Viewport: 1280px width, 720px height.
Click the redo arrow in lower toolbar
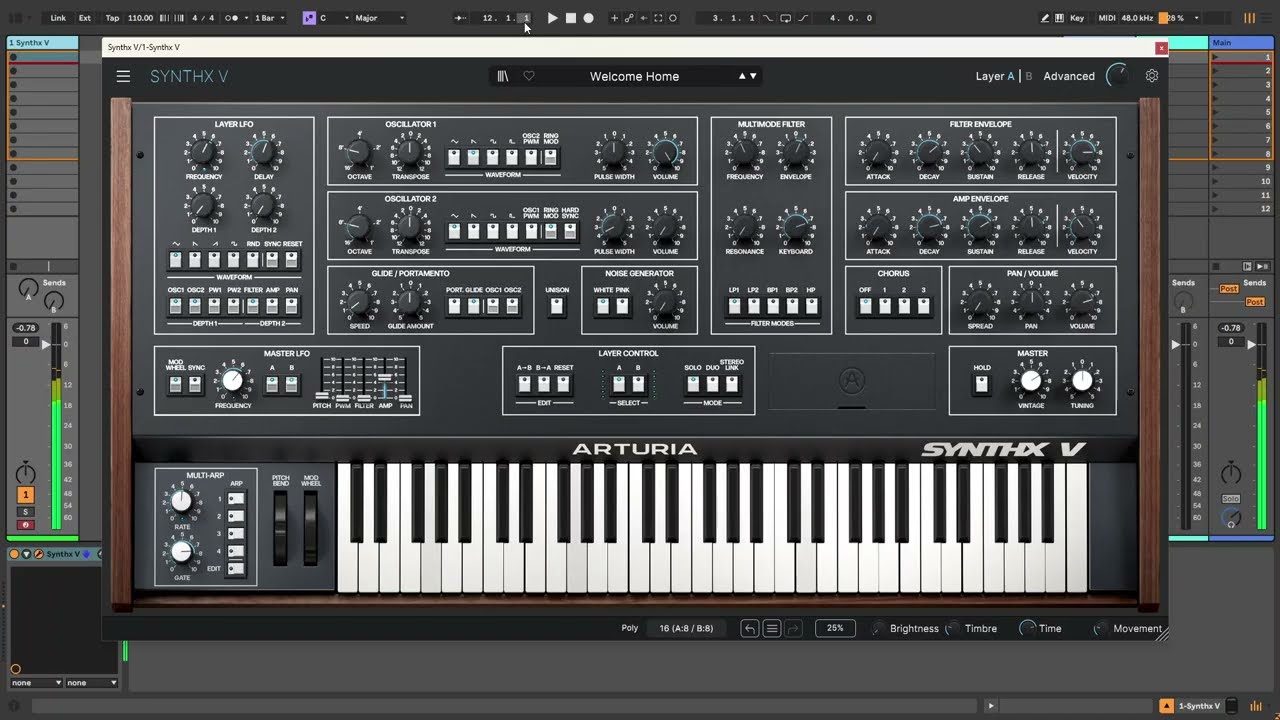pyautogui.click(x=793, y=628)
